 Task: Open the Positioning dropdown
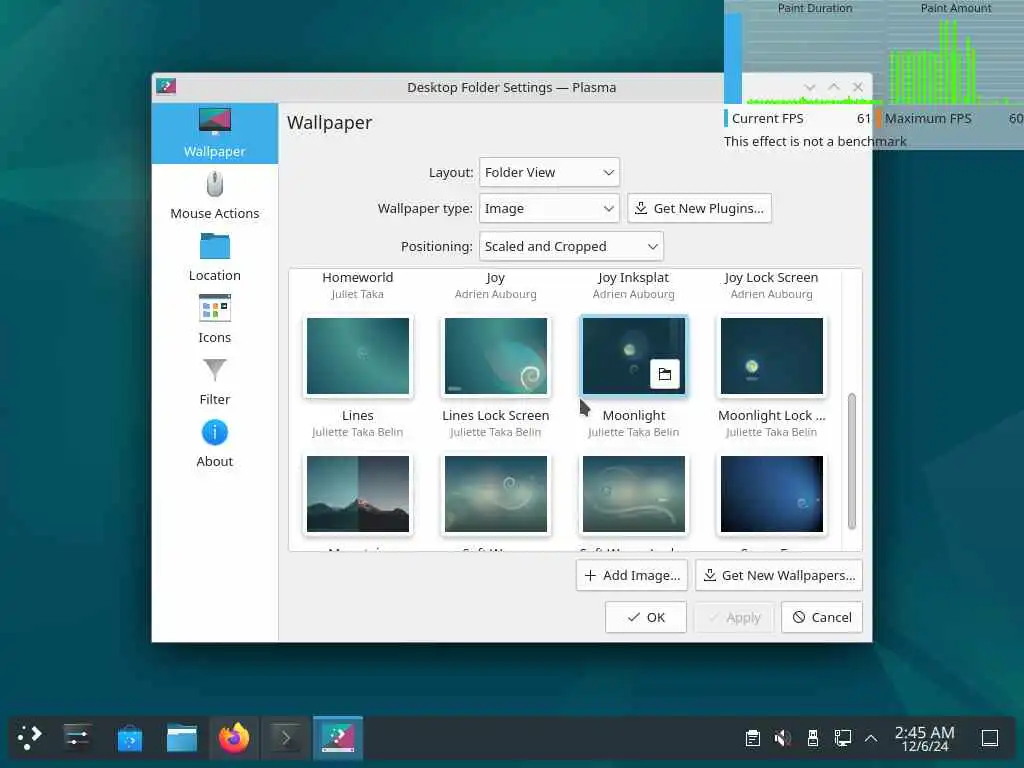point(571,246)
